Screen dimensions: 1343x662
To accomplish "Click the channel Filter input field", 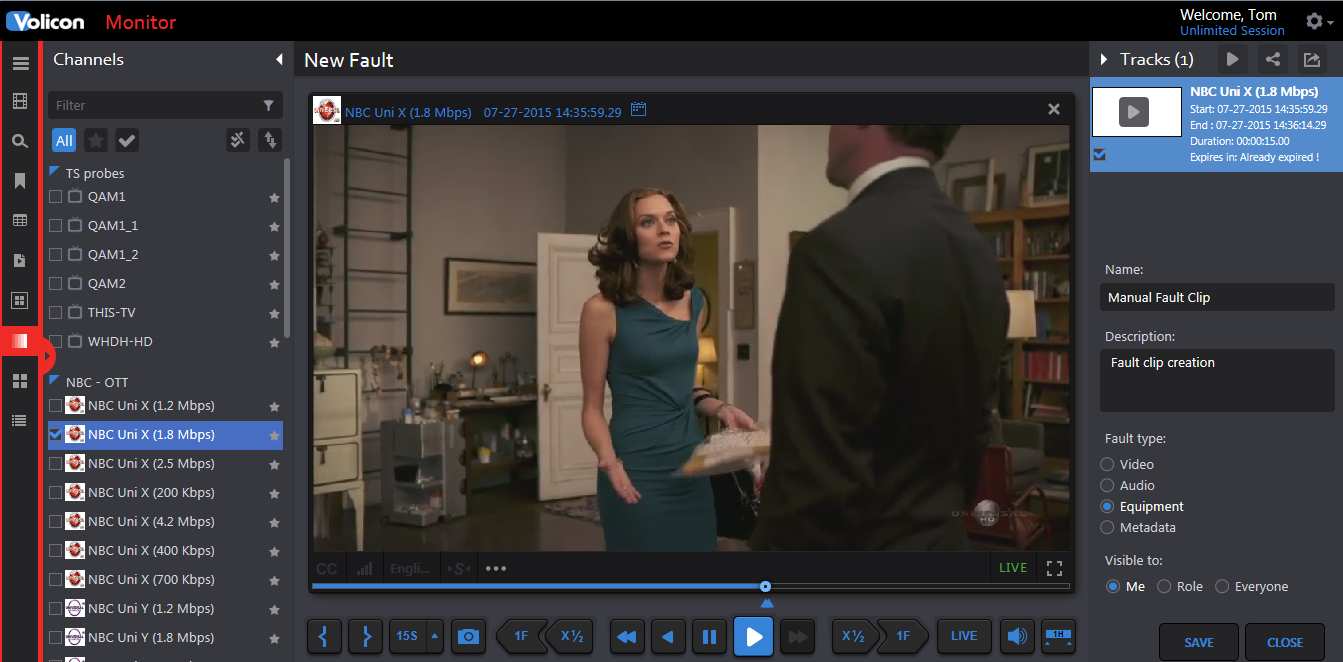I will point(165,105).
